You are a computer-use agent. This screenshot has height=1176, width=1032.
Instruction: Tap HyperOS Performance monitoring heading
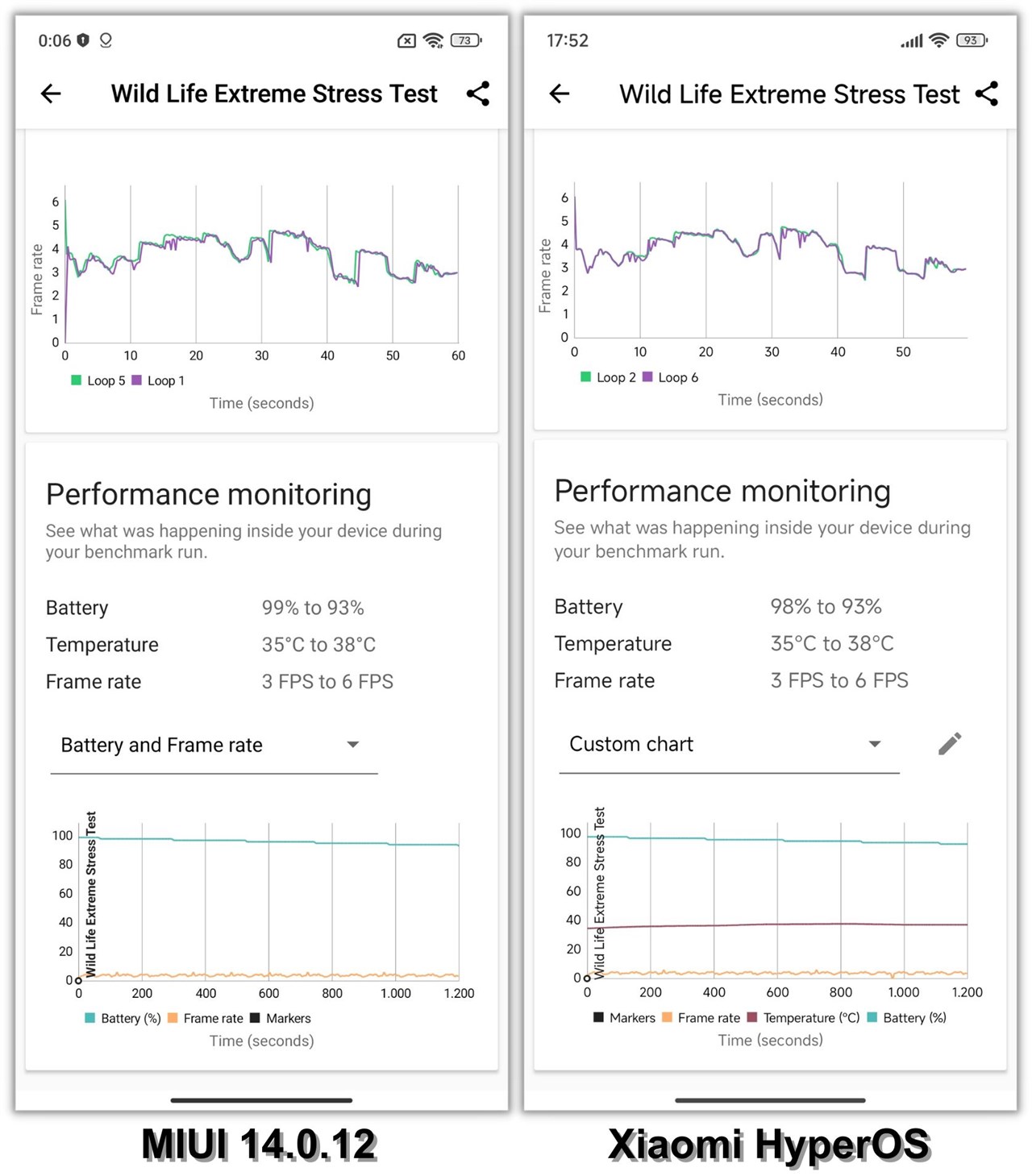(x=722, y=492)
